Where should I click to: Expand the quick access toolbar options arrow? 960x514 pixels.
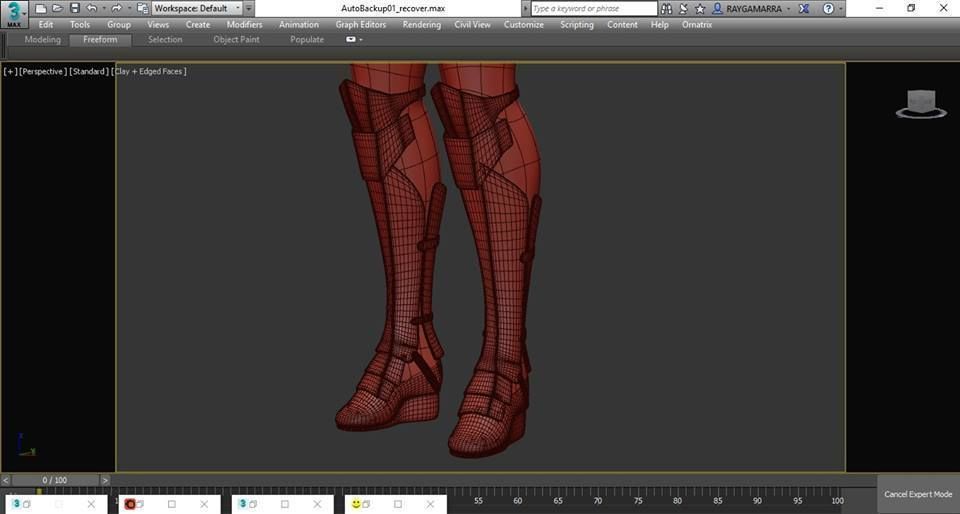[x=249, y=9]
